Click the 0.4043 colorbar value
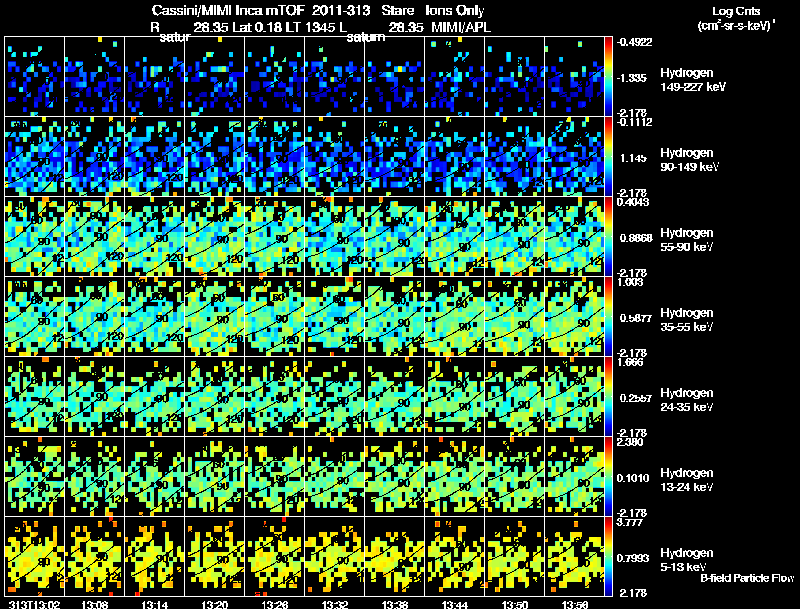The image size is (800, 609). (633, 202)
